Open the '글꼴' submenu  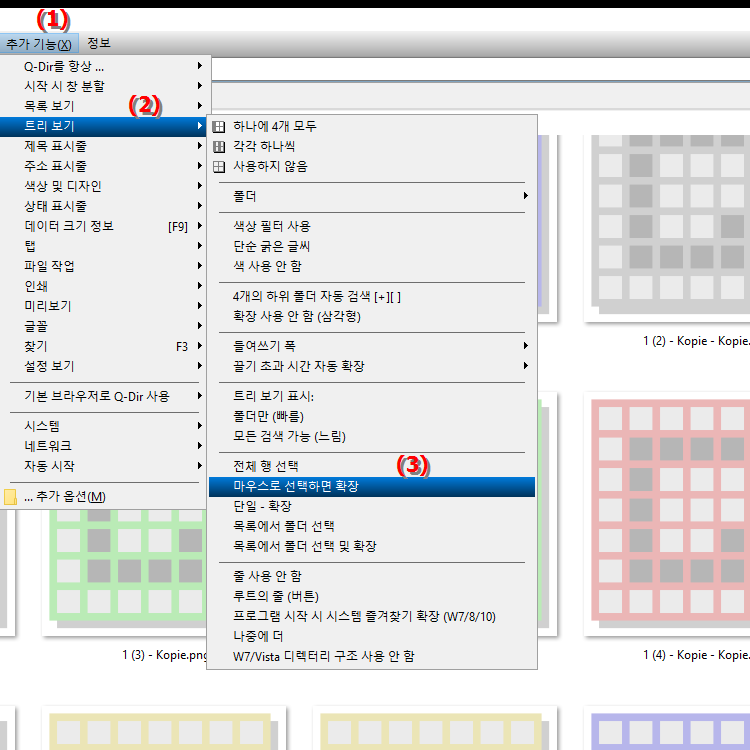click(103, 326)
